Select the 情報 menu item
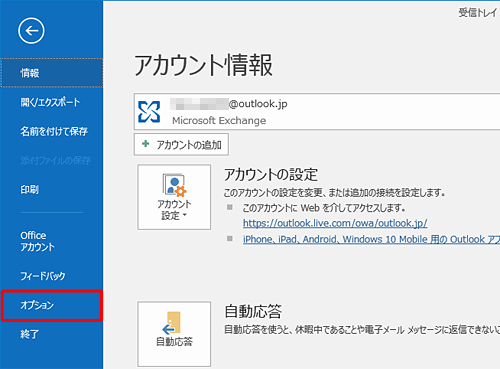 52,73
